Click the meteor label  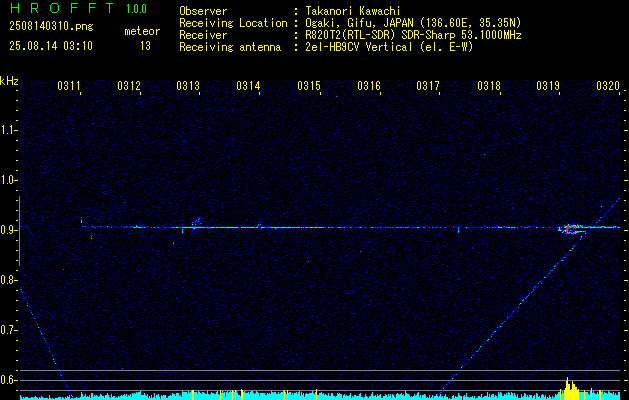142,31
